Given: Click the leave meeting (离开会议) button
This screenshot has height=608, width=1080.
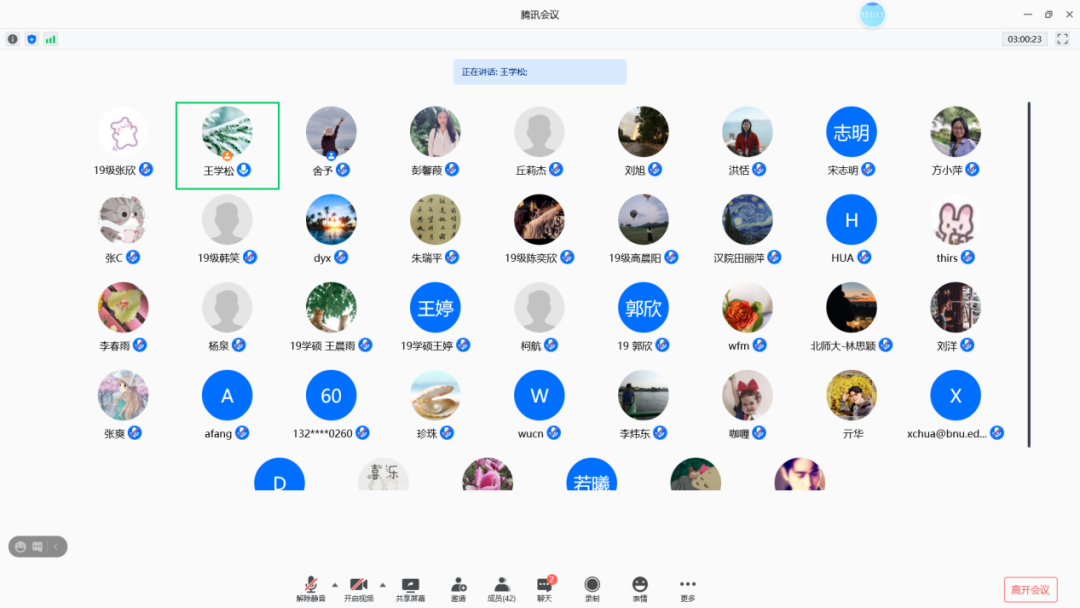Looking at the screenshot, I should 1030,589.
